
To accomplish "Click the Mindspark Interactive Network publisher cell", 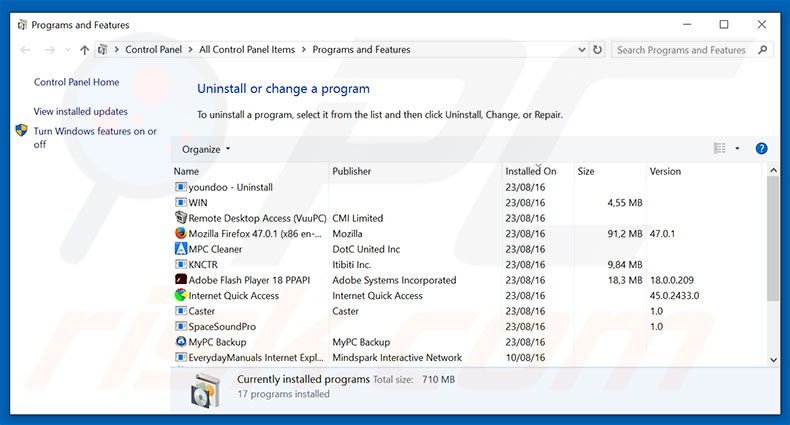I will [x=397, y=358].
